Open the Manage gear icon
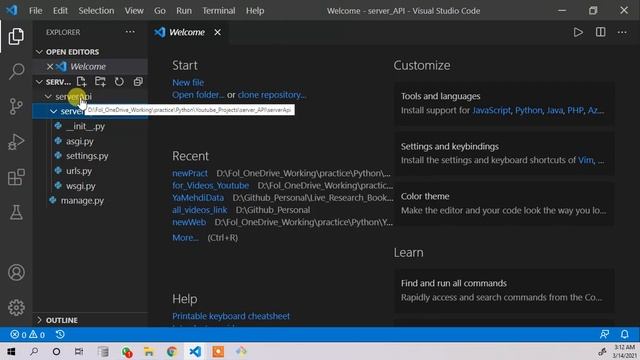 (x=16, y=307)
